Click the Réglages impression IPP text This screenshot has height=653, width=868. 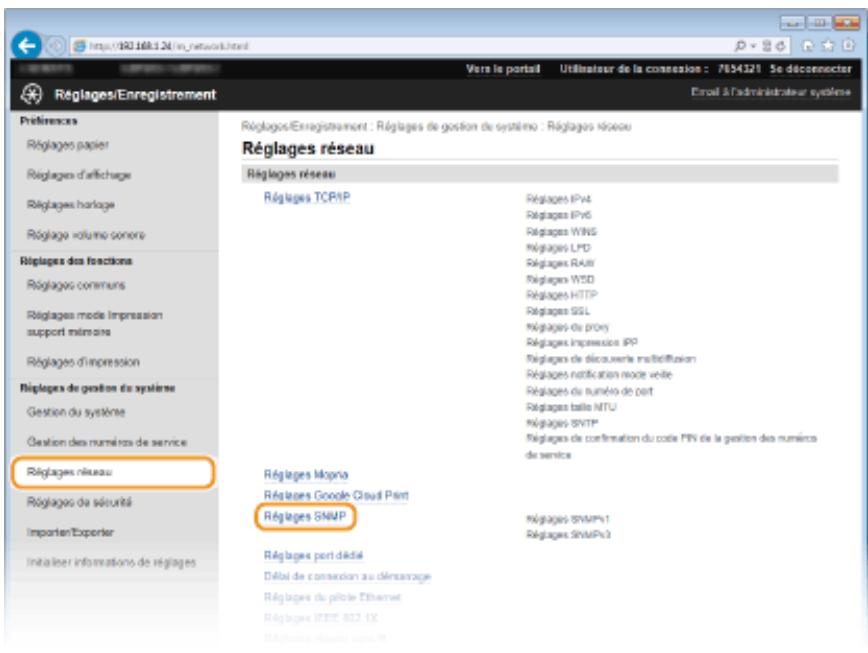pyautogui.click(x=582, y=343)
